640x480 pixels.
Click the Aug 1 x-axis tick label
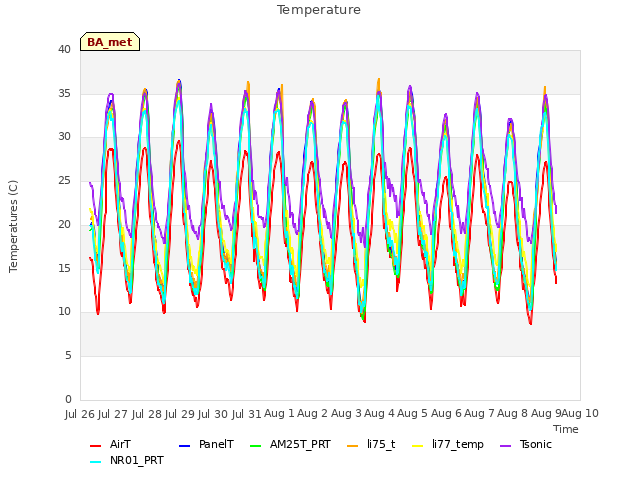(279, 414)
